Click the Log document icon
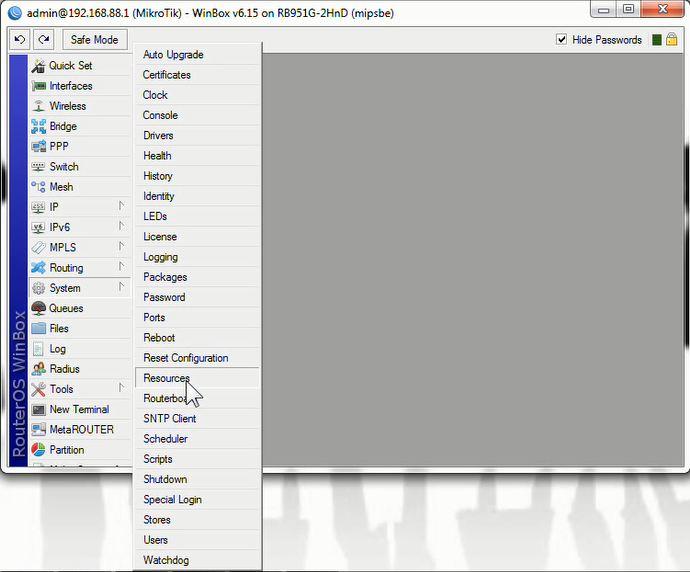690x572 pixels. [x=38, y=349]
